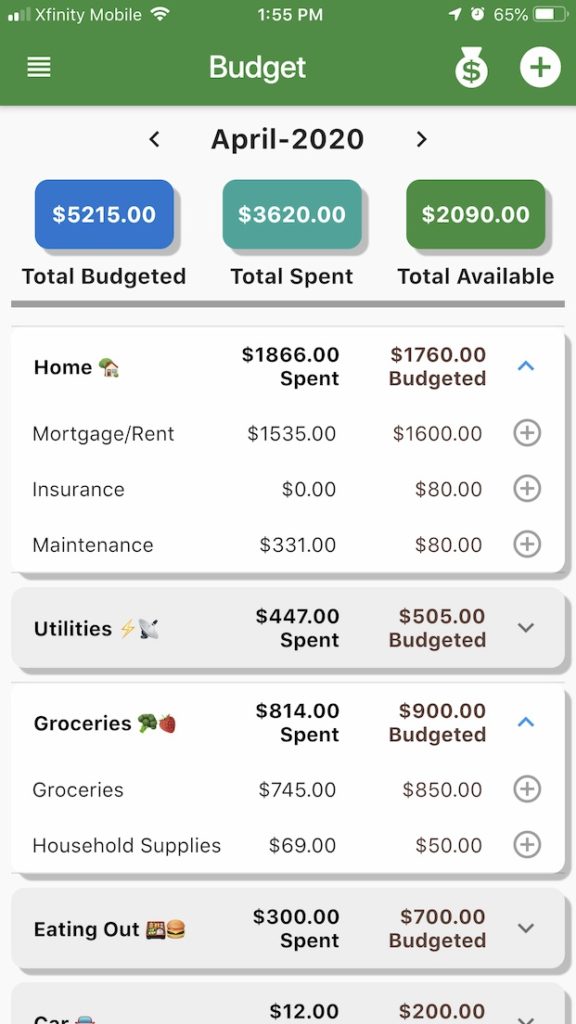Add transaction to Groceries subcategory row

[527, 789]
